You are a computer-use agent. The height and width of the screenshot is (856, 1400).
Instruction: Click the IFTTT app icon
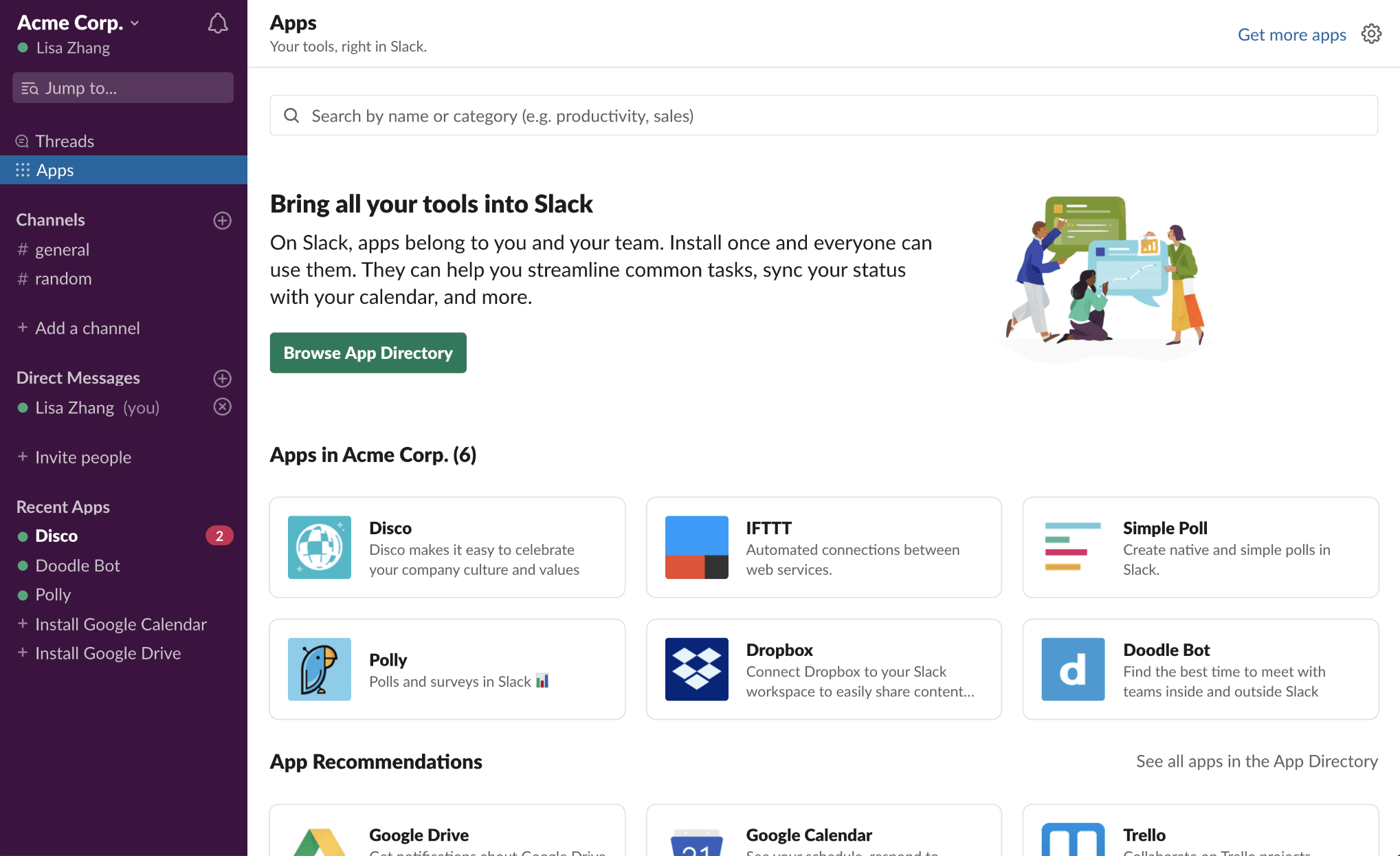click(696, 547)
